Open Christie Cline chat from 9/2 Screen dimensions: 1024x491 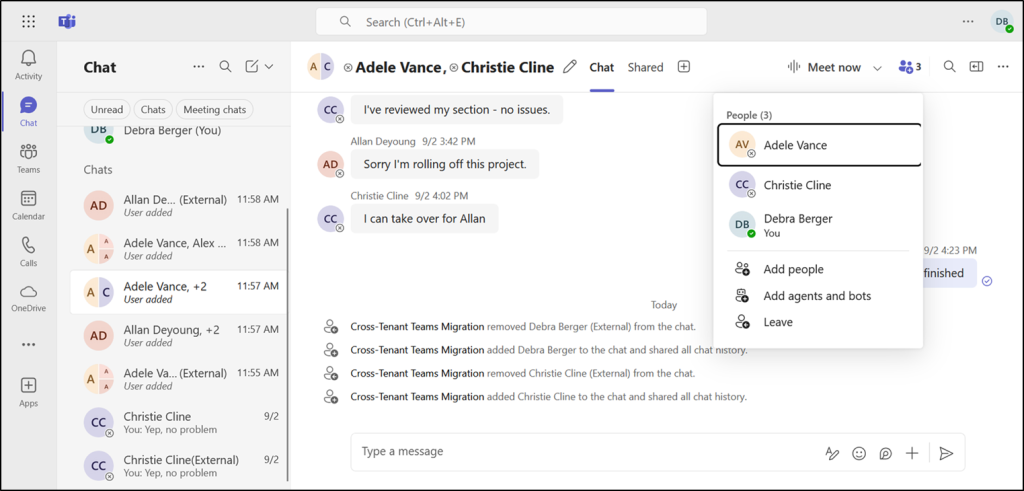click(x=178, y=422)
